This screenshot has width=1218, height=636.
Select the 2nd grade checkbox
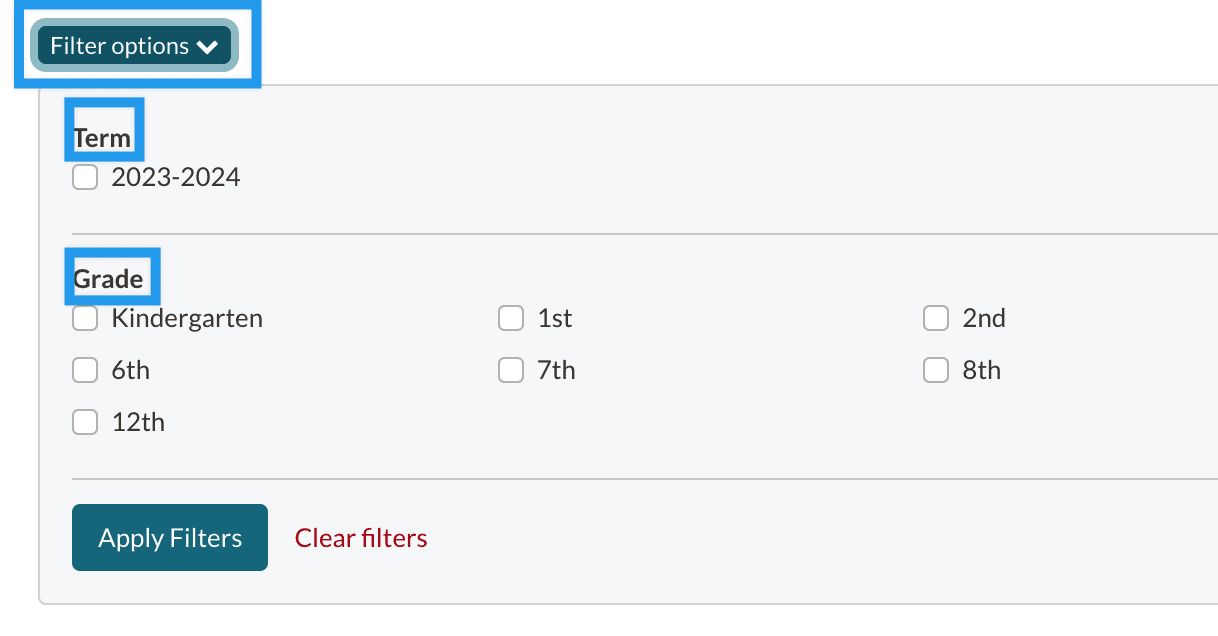936,319
